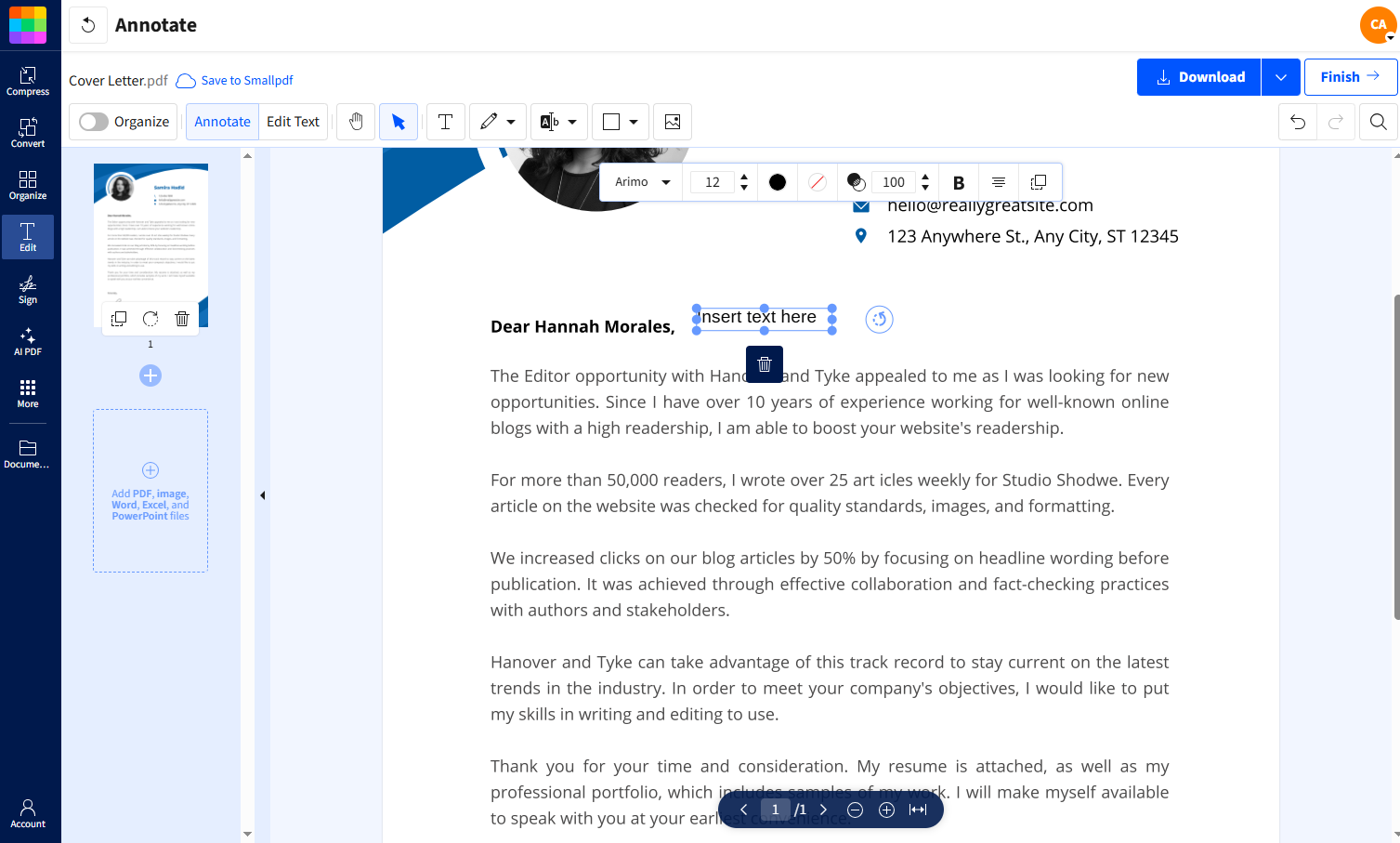Enable Organize mode with the switch
This screenshot has width=1400, height=843.
pyautogui.click(x=93, y=121)
